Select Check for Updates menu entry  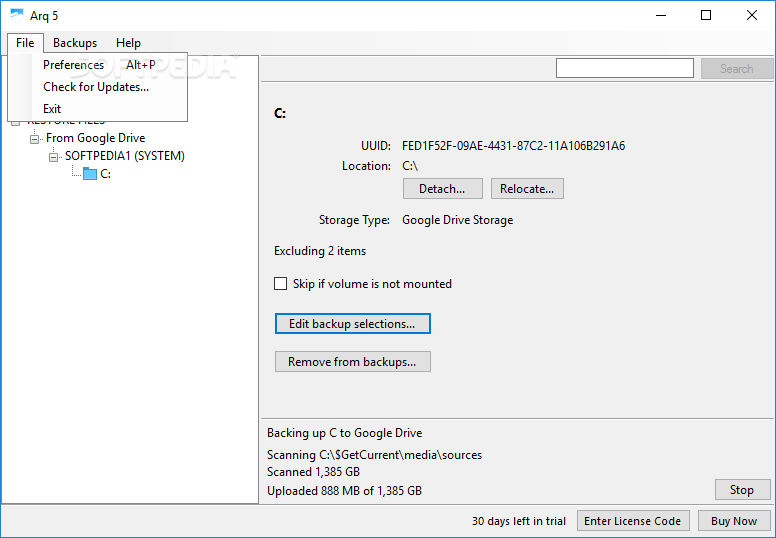click(98, 87)
